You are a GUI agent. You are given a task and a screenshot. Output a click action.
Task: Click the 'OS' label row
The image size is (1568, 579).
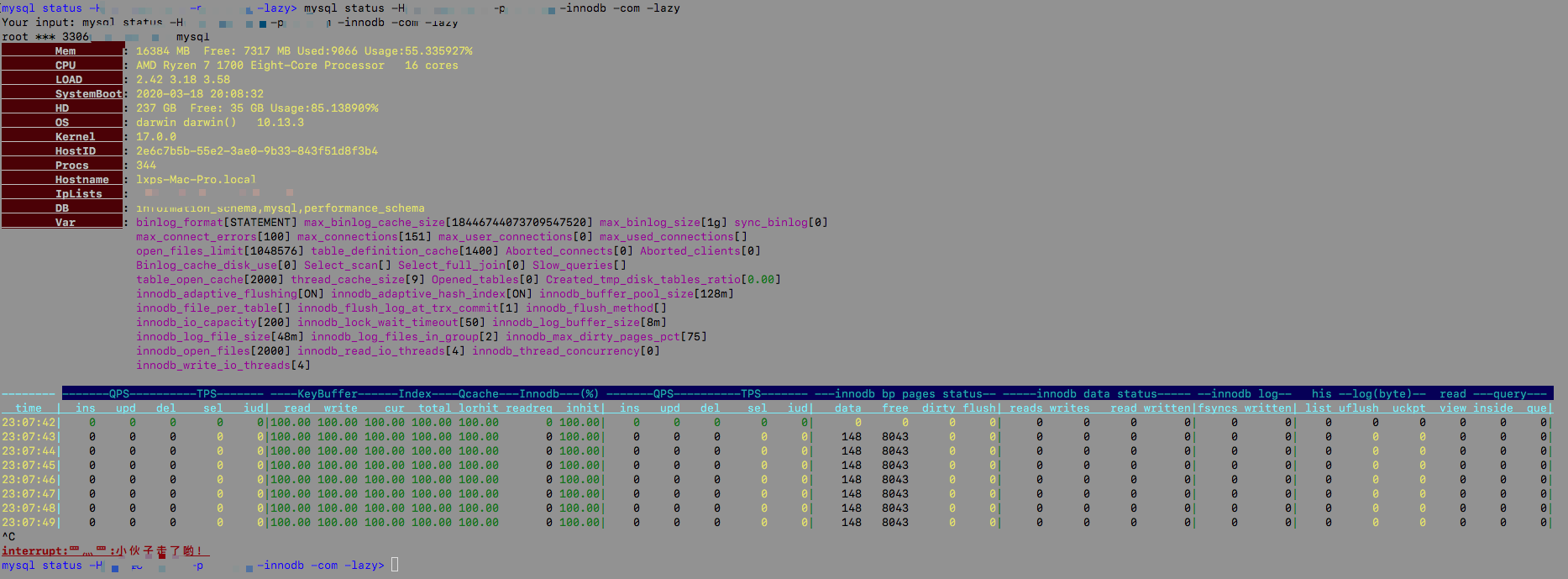click(x=62, y=122)
